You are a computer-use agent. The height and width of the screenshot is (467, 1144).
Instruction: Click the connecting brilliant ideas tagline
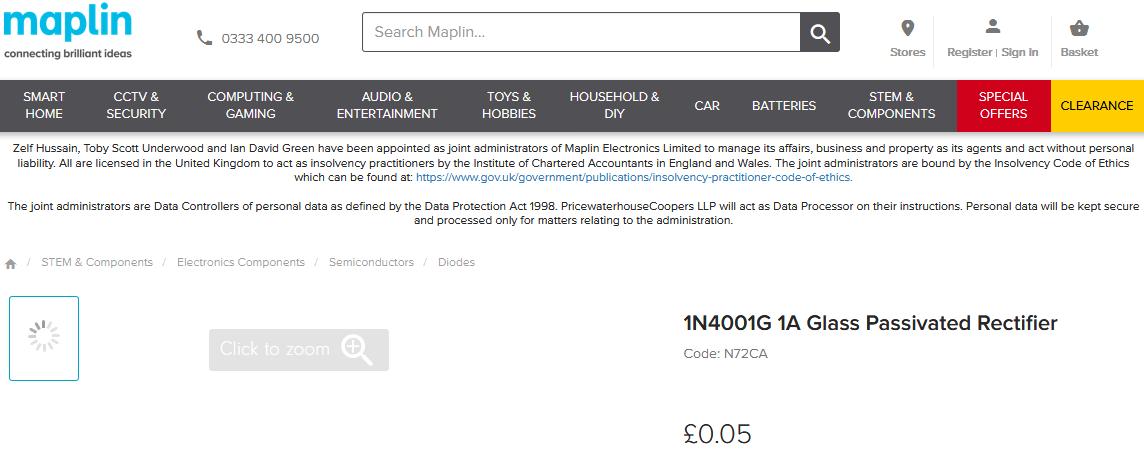[x=68, y=54]
